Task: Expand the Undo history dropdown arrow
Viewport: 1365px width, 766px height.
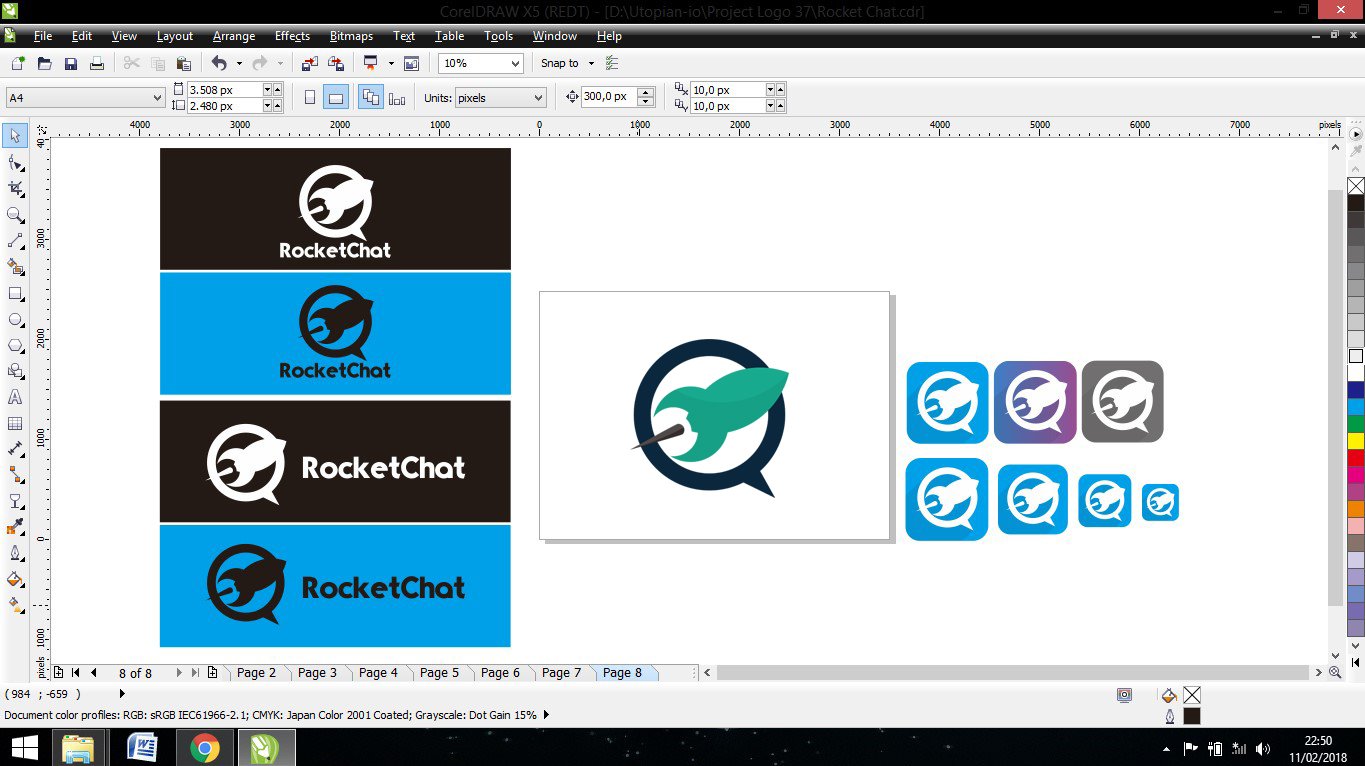Action: pyautogui.click(x=239, y=63)
